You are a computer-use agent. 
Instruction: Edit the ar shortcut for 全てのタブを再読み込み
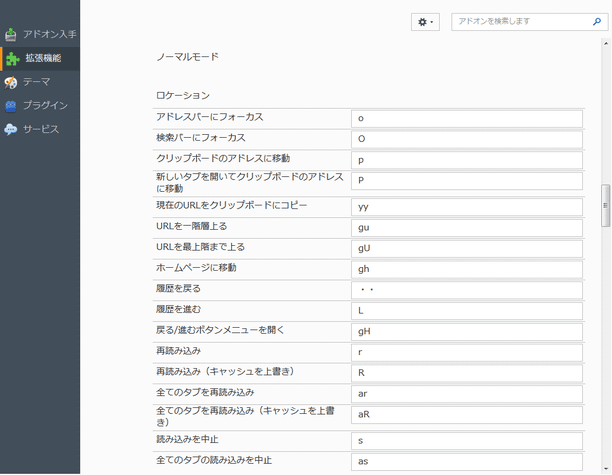(x=467, y=394)
